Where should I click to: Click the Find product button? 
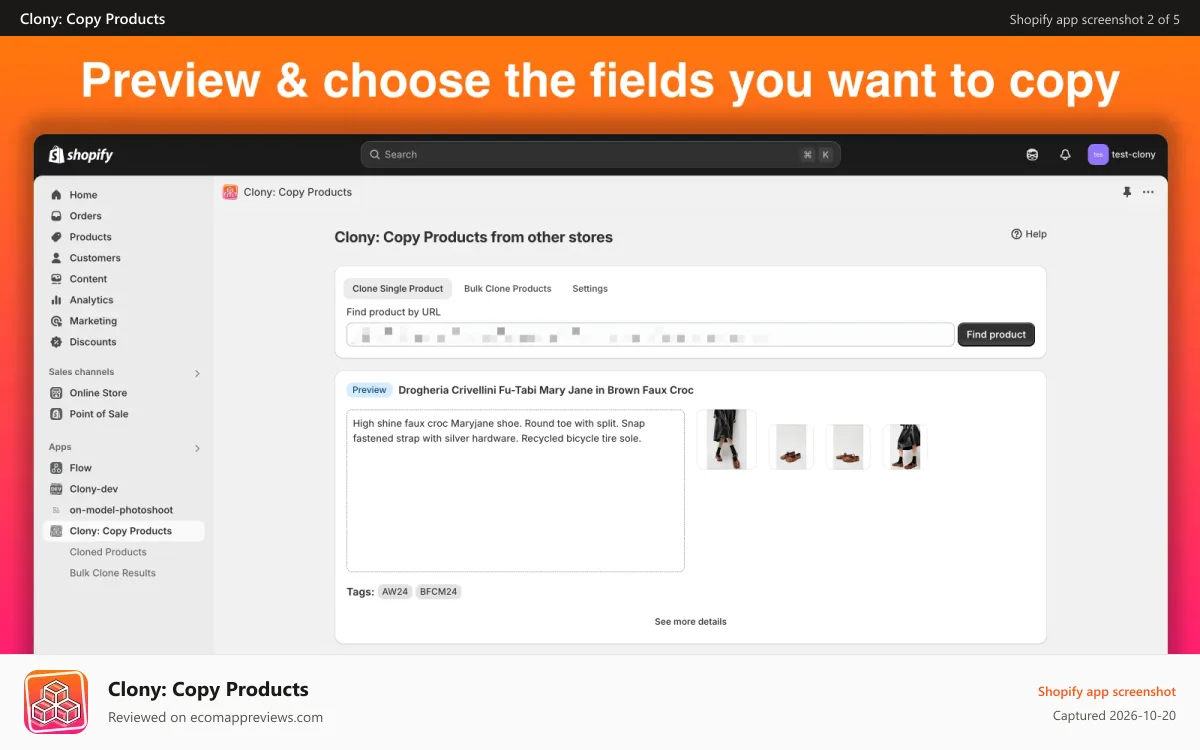[x=996, y=335]
